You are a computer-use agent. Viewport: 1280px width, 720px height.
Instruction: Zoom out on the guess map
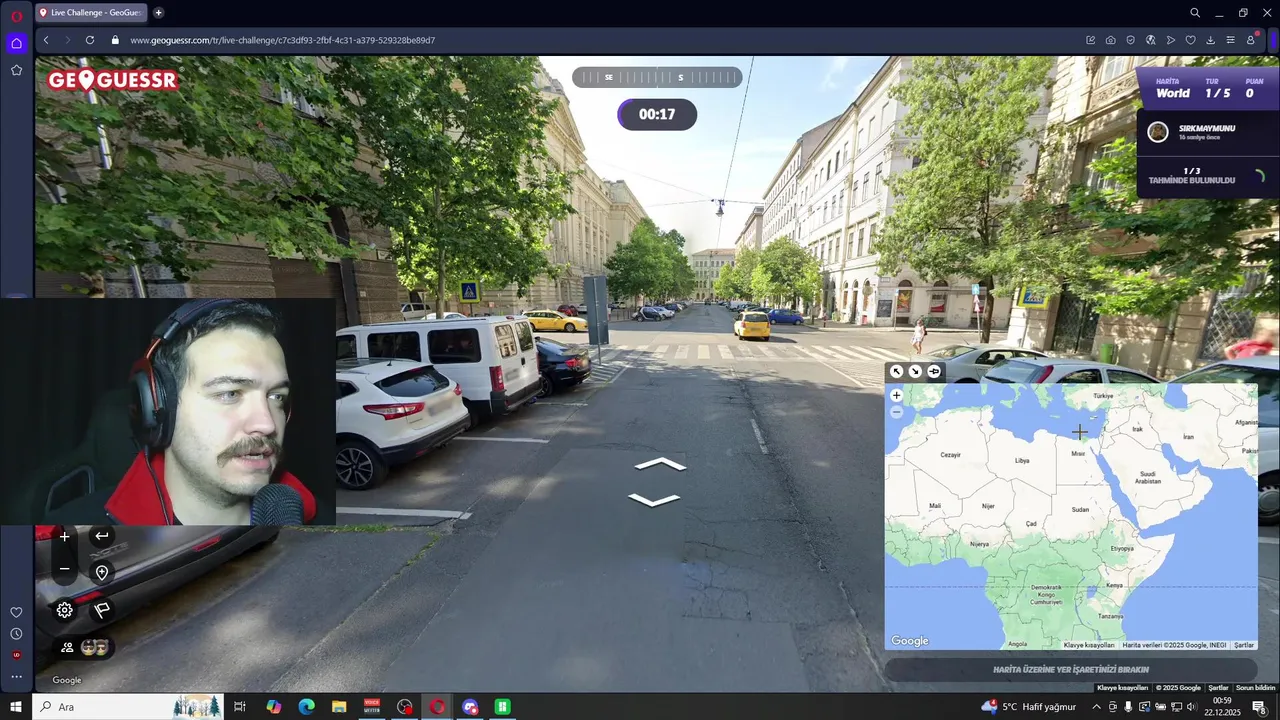896,412
